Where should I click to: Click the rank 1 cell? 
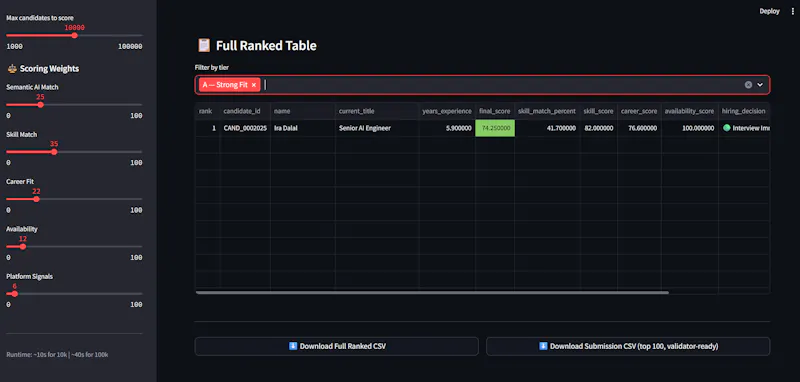click(208, 129)
